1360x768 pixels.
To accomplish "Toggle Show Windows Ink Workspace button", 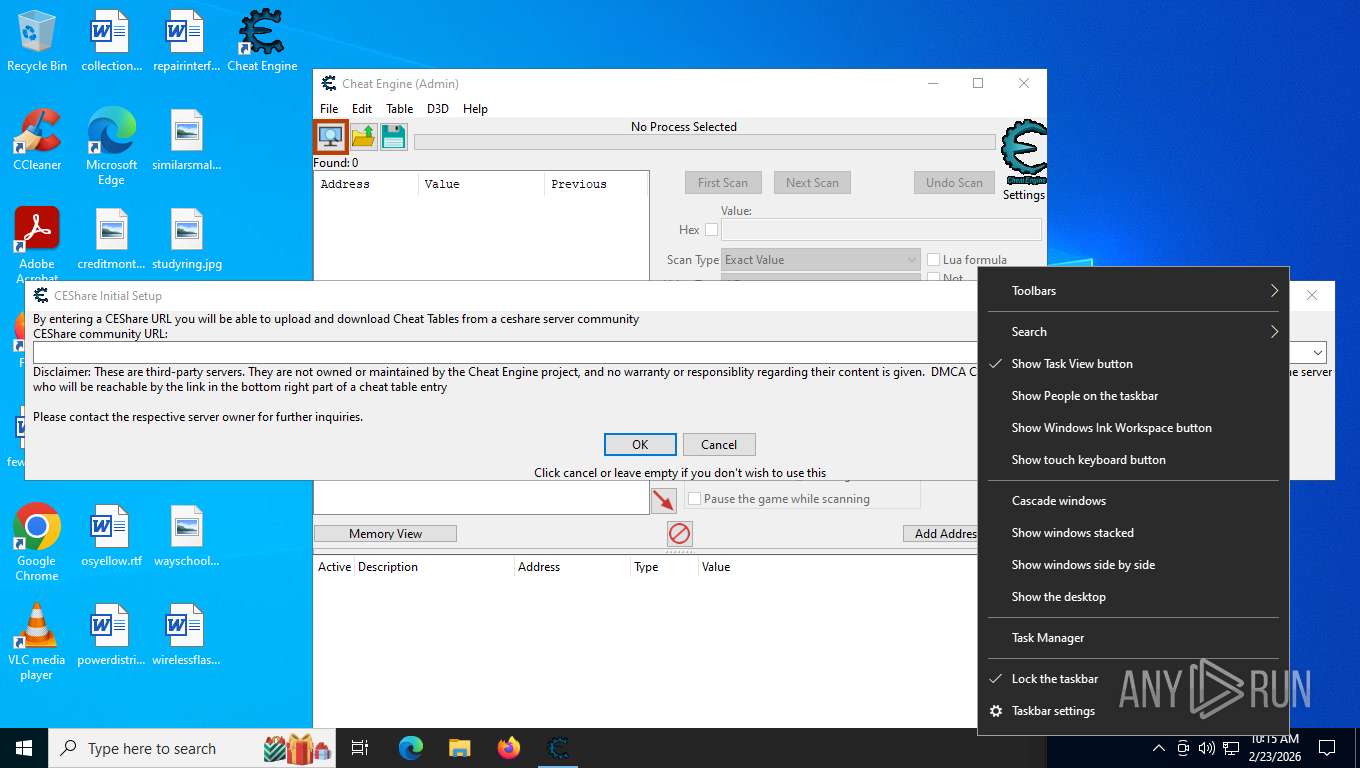I will [x=1133, y=428].
